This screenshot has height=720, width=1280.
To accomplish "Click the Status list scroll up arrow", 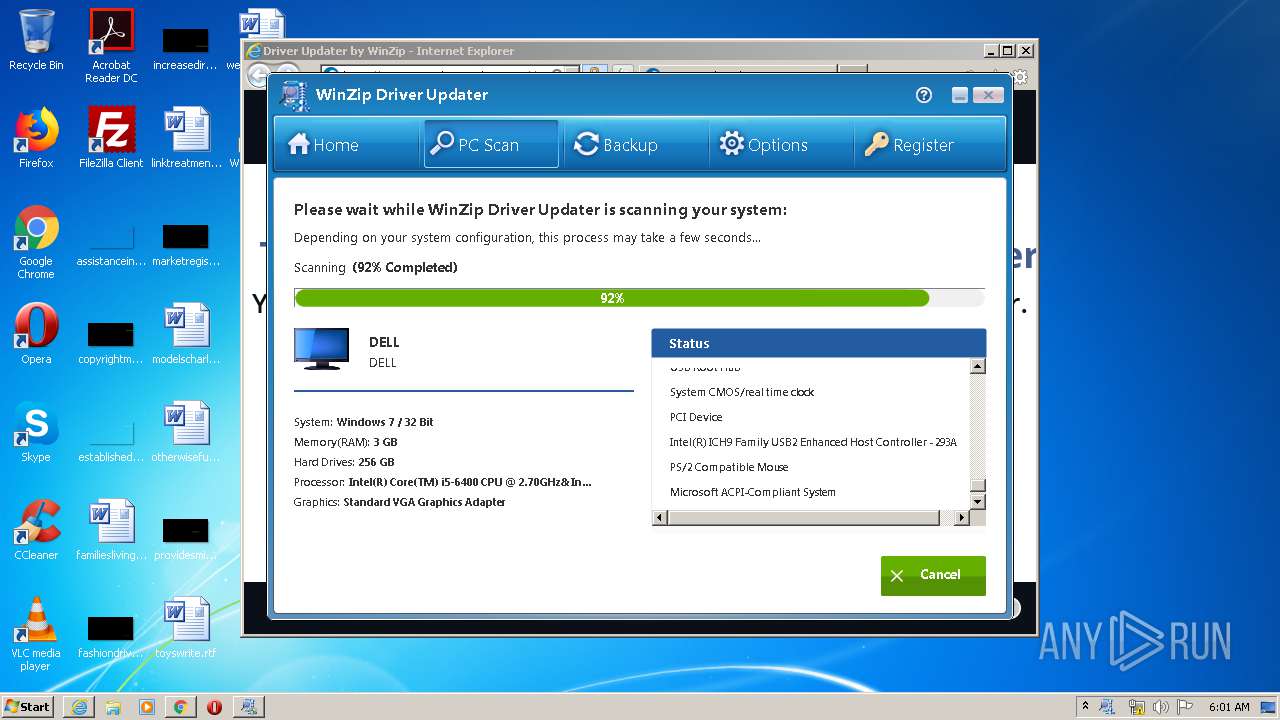I will (978, 366).
